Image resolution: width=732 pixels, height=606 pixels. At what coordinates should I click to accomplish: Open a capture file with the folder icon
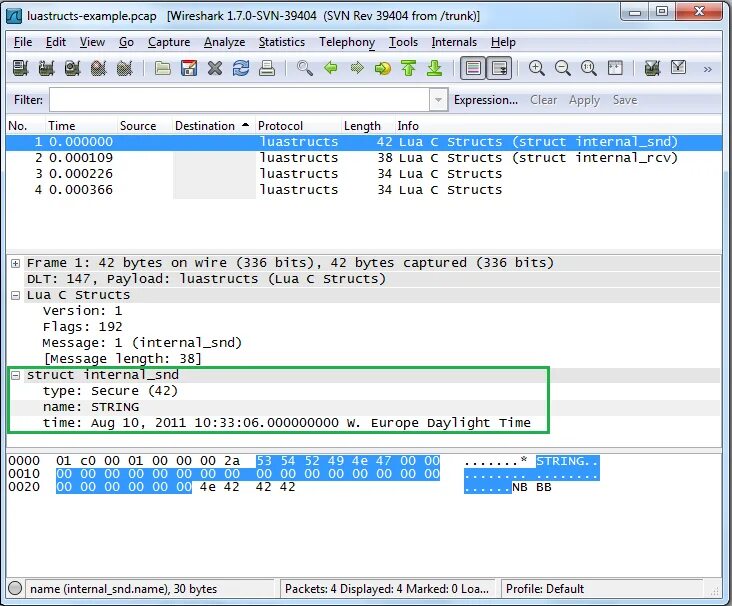pos(162,68)
